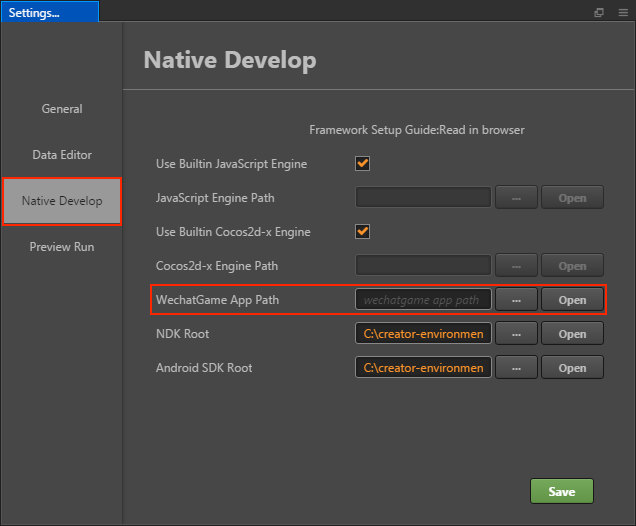Uncheck Use Builtin JavaScript Engine
This screenshot has height=526, width=636.
[362, 163]
